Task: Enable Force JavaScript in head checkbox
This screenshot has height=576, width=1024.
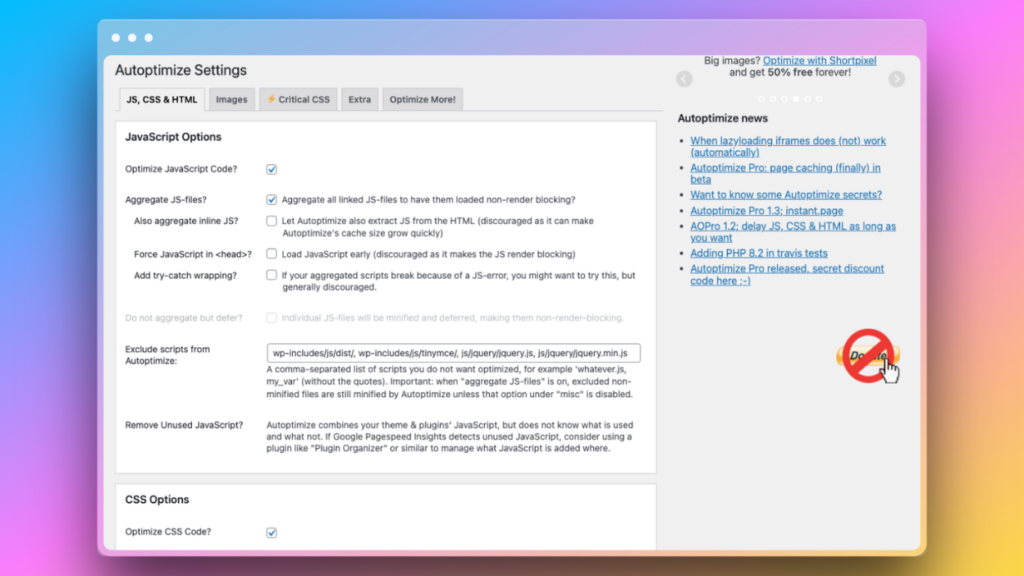Action: (x=272, y=253)
